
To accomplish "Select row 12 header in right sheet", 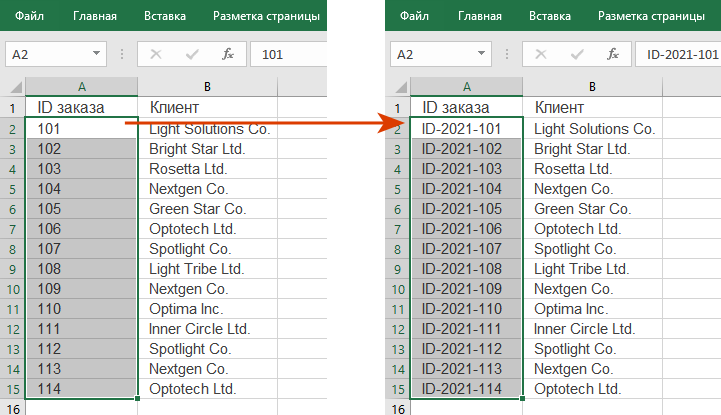I will 398,329.
